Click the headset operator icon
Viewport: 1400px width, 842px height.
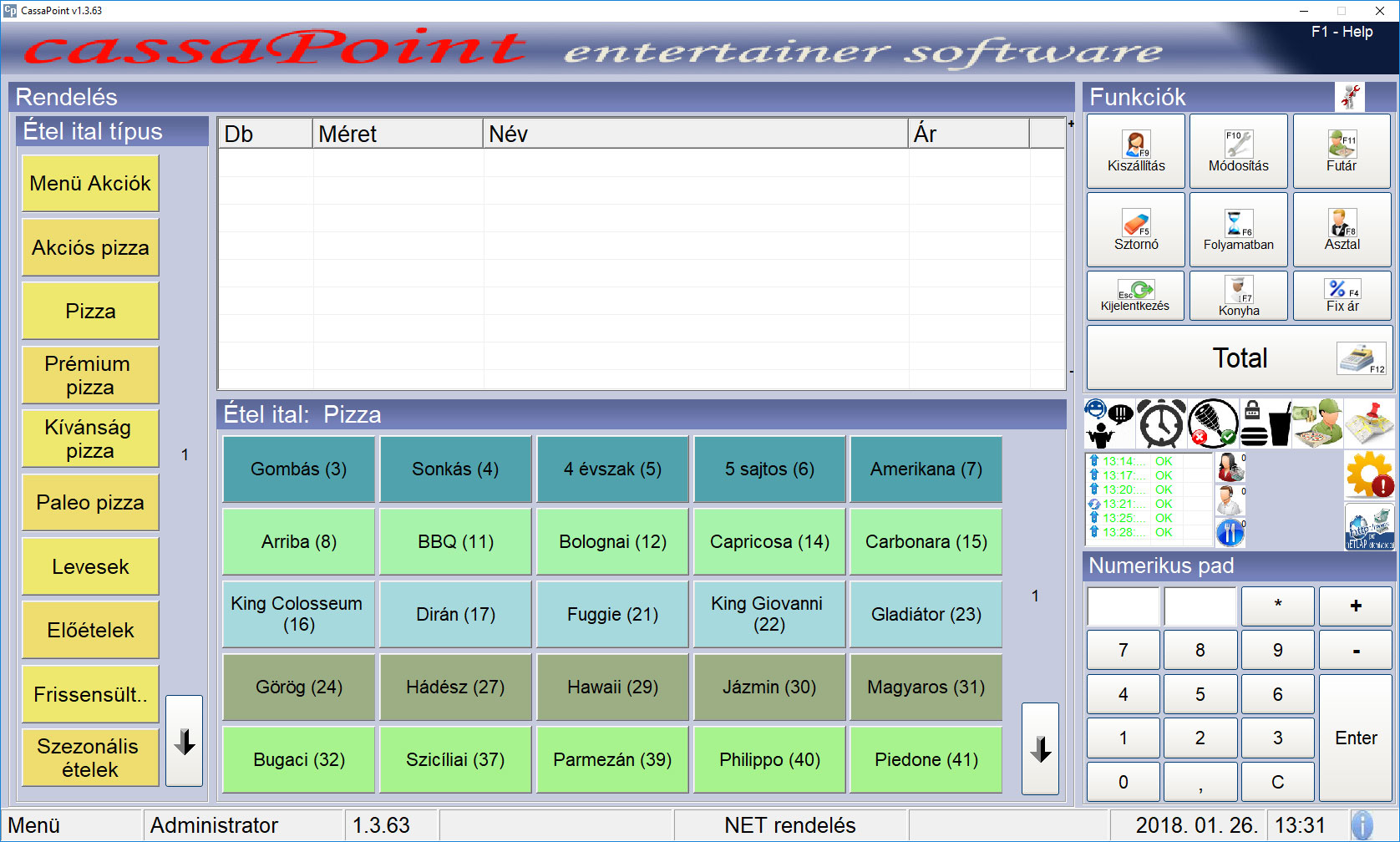pos(1230,500)
